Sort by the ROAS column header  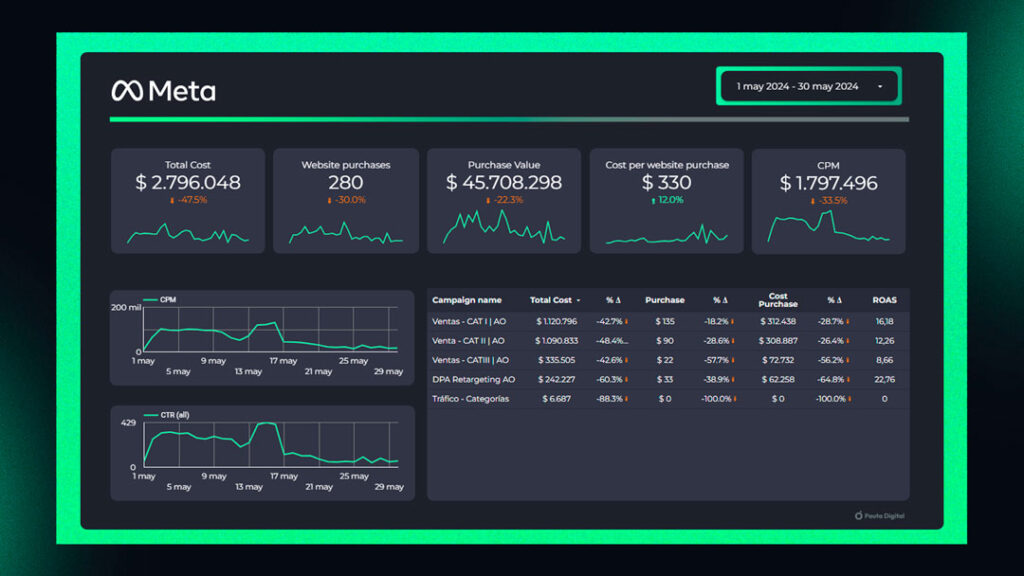884,300
